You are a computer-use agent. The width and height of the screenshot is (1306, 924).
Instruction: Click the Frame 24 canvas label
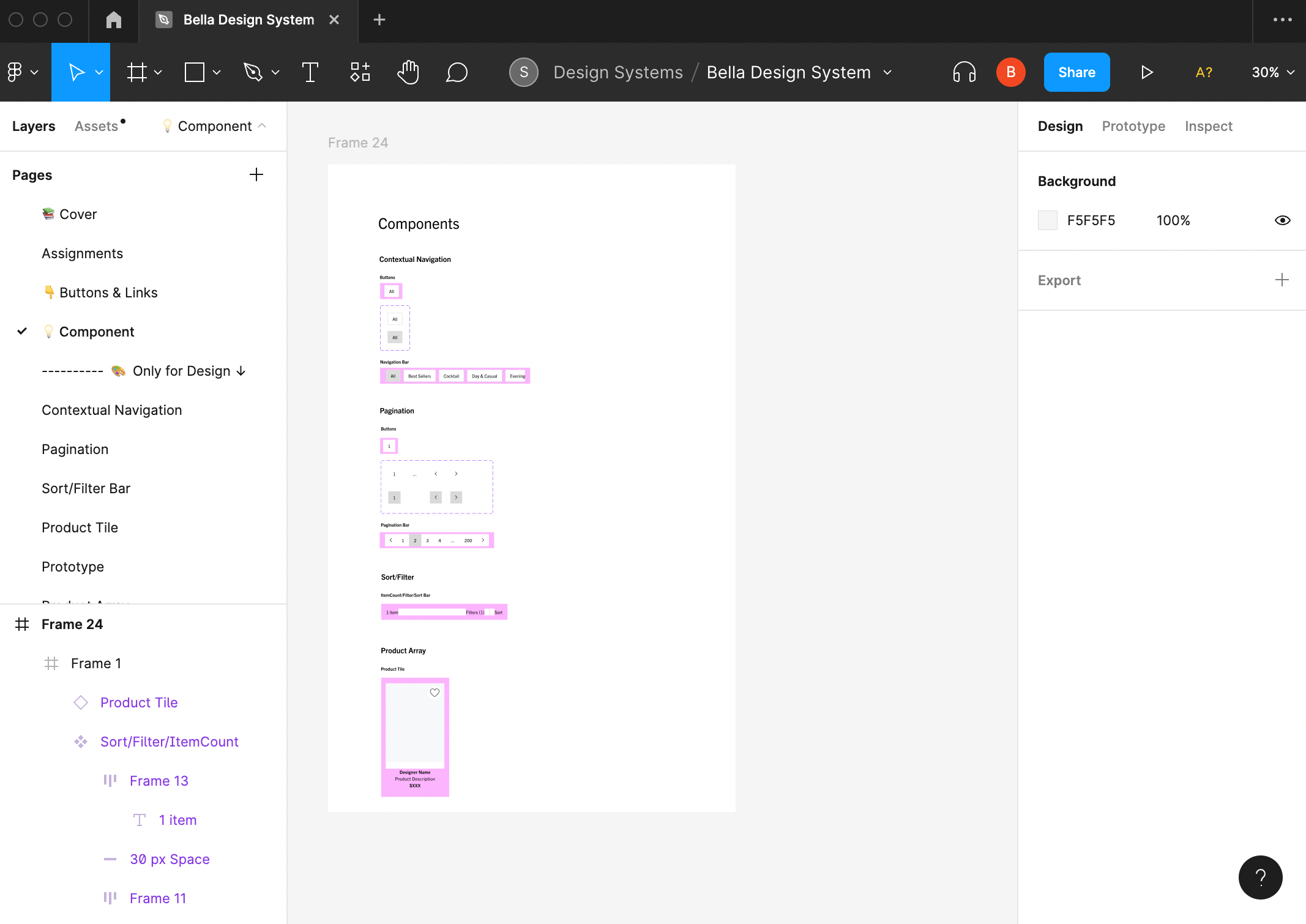click(358, 143)
